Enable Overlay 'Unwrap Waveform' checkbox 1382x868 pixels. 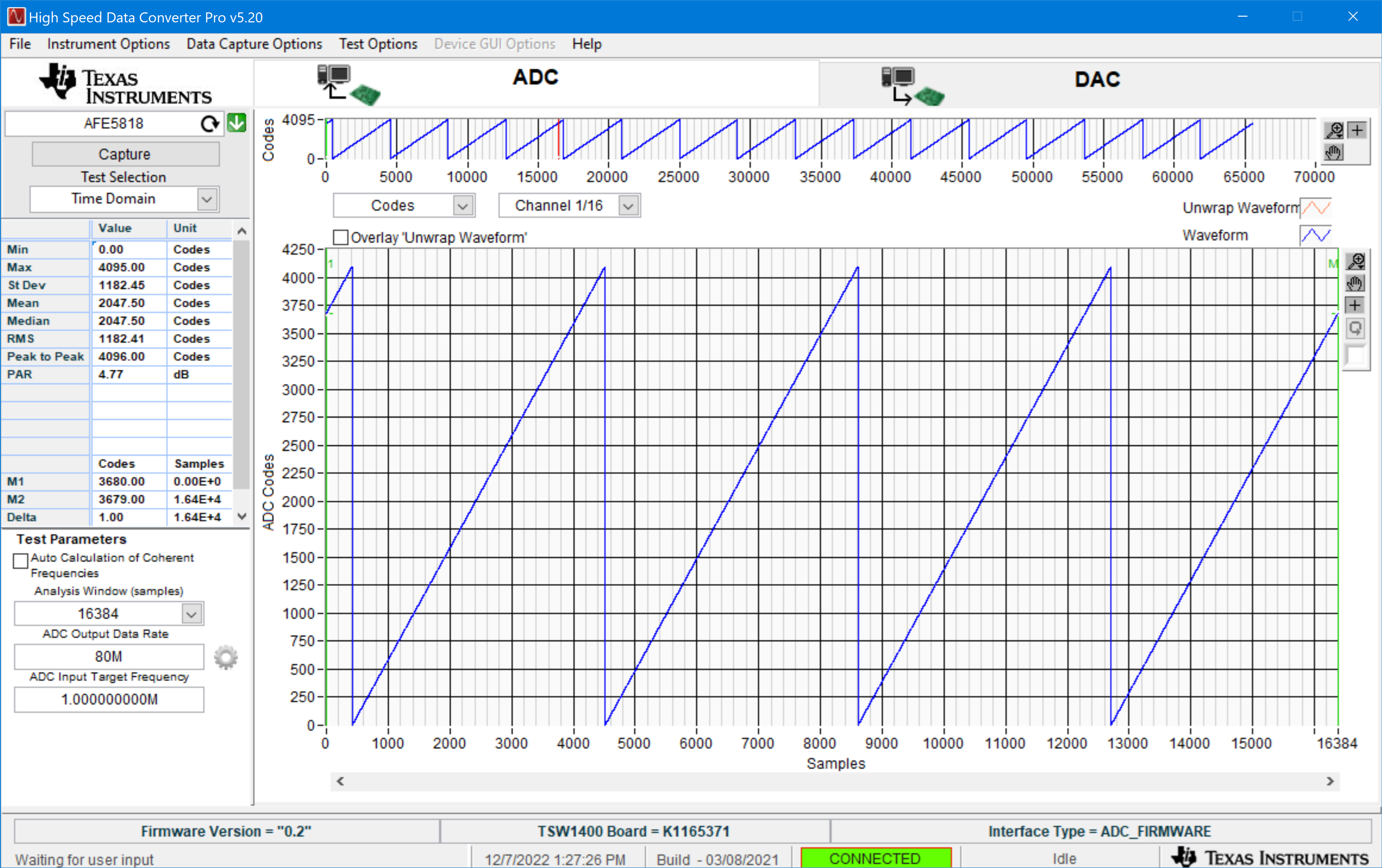coord(340,237)
